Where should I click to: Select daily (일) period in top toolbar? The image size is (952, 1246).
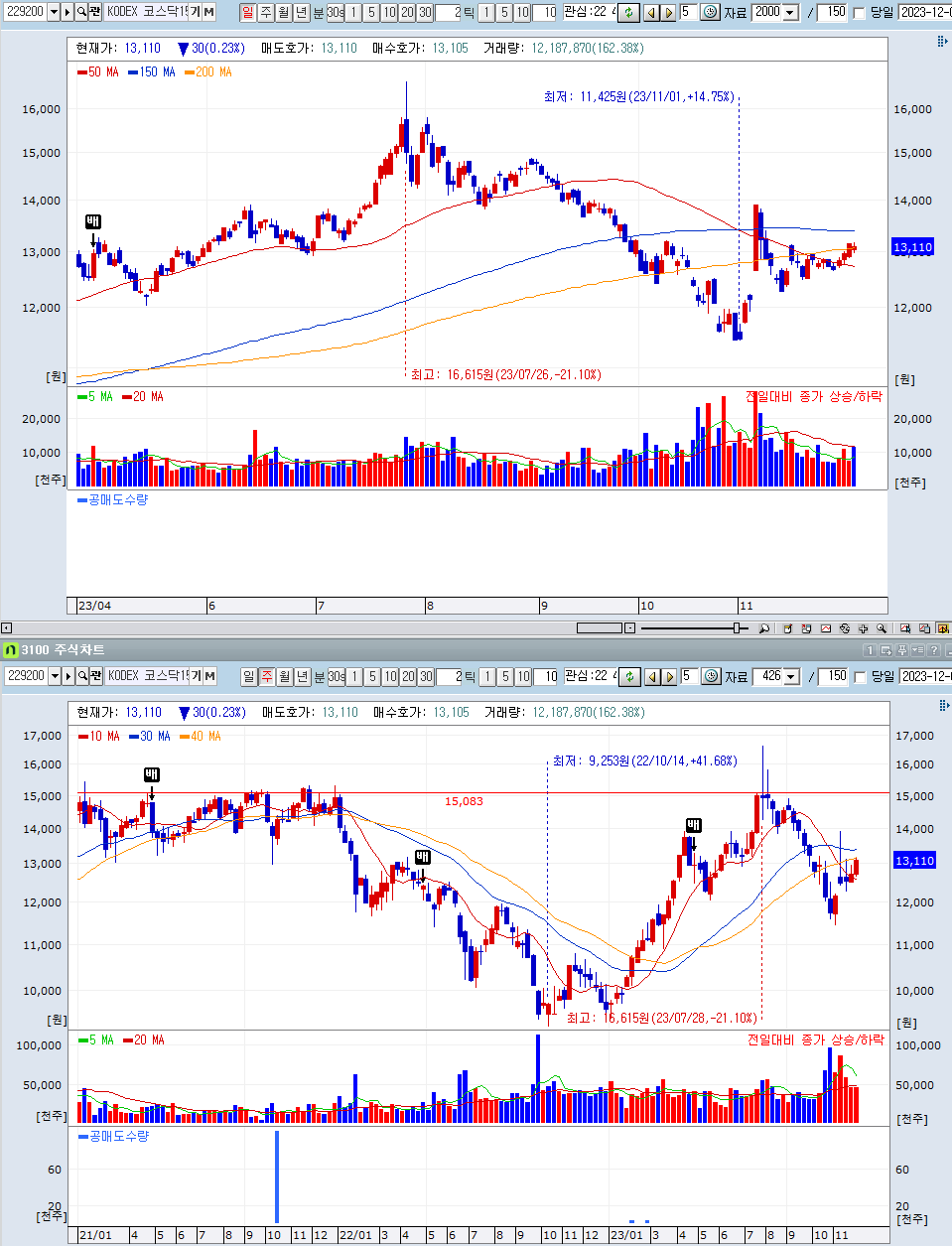[247, 12]
